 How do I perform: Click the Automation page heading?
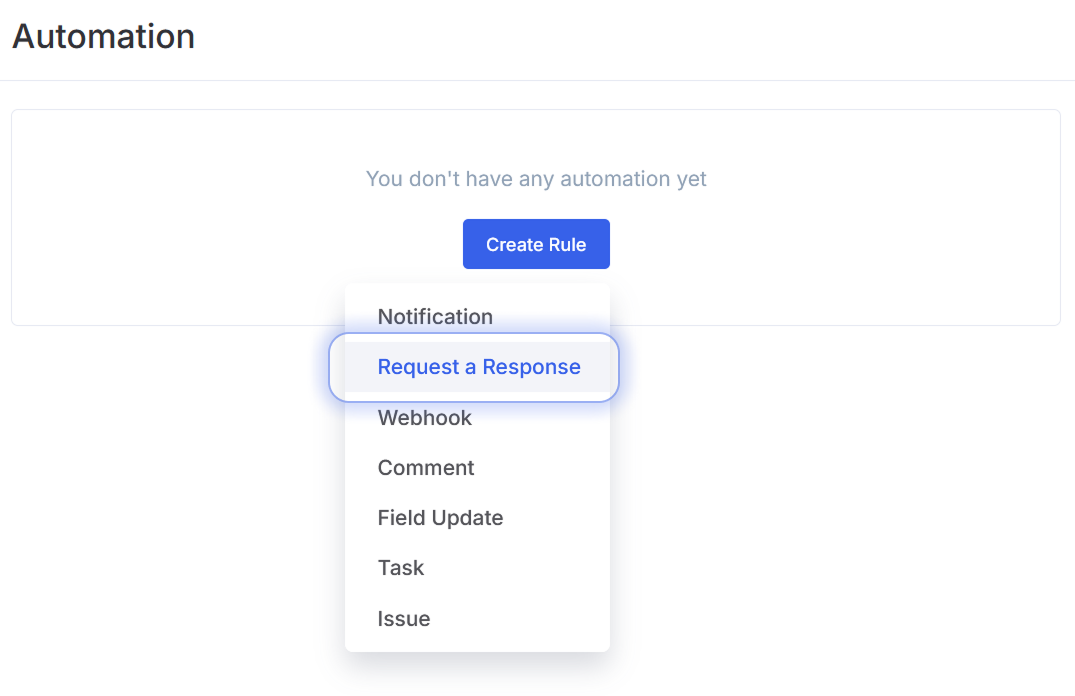tap(103, 36)
